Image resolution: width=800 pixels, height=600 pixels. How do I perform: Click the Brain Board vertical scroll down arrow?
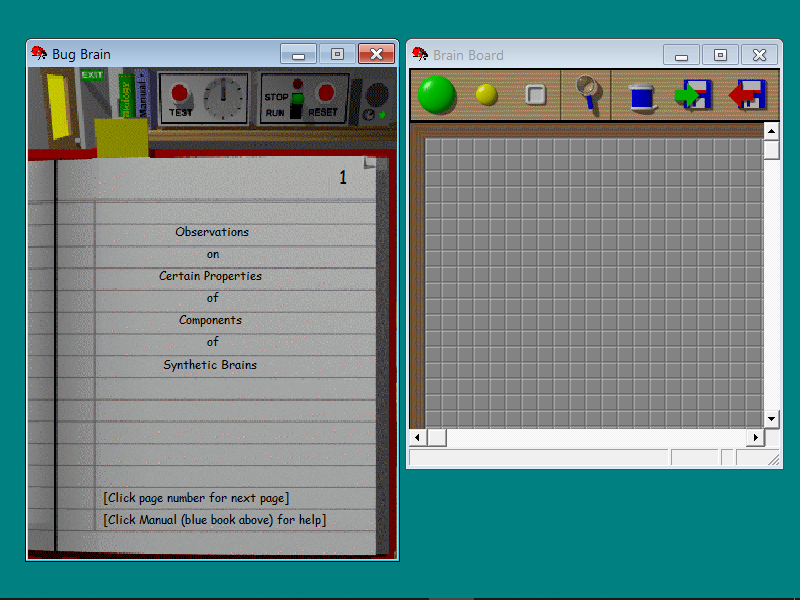771,419
